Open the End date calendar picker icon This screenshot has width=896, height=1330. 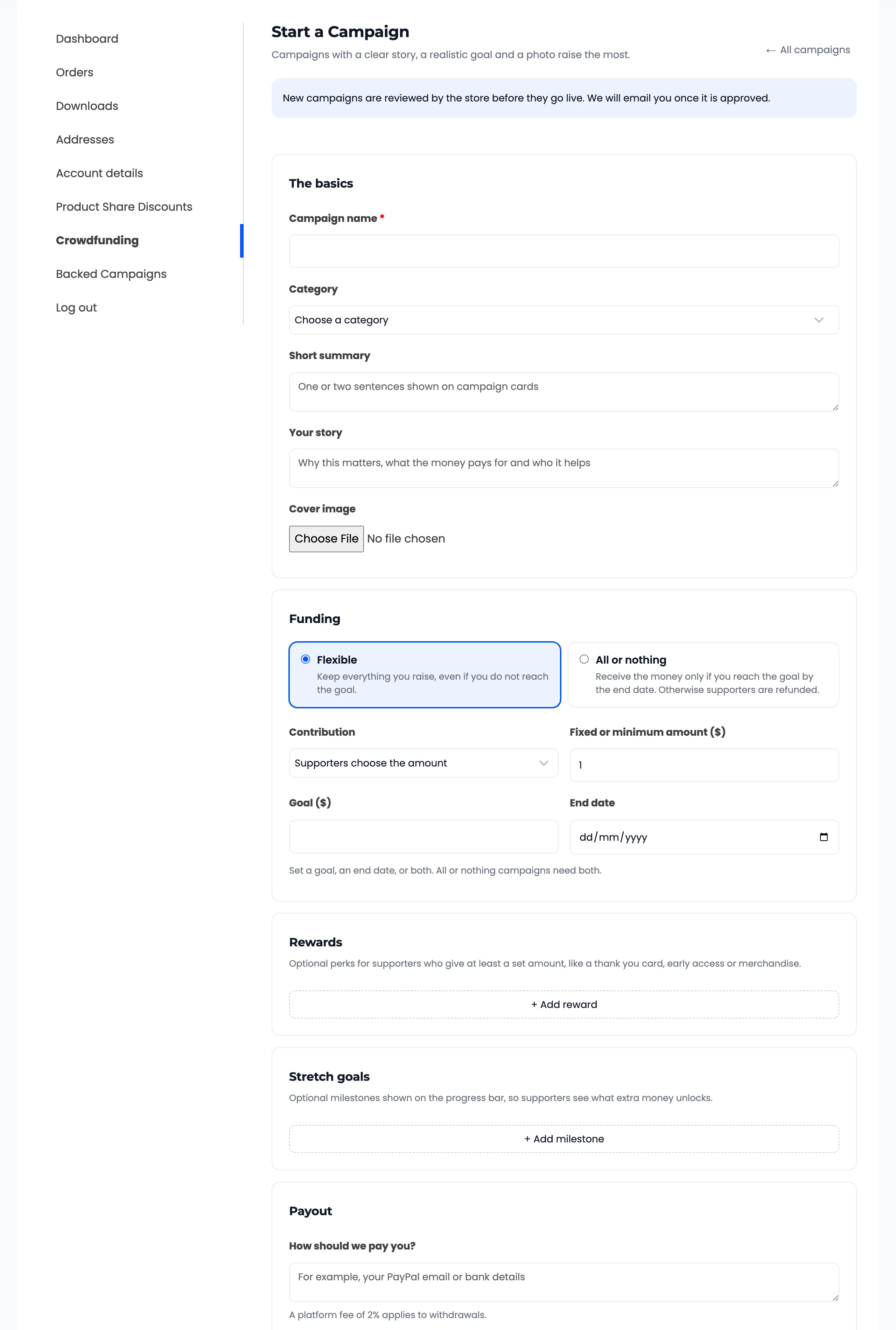824,837
